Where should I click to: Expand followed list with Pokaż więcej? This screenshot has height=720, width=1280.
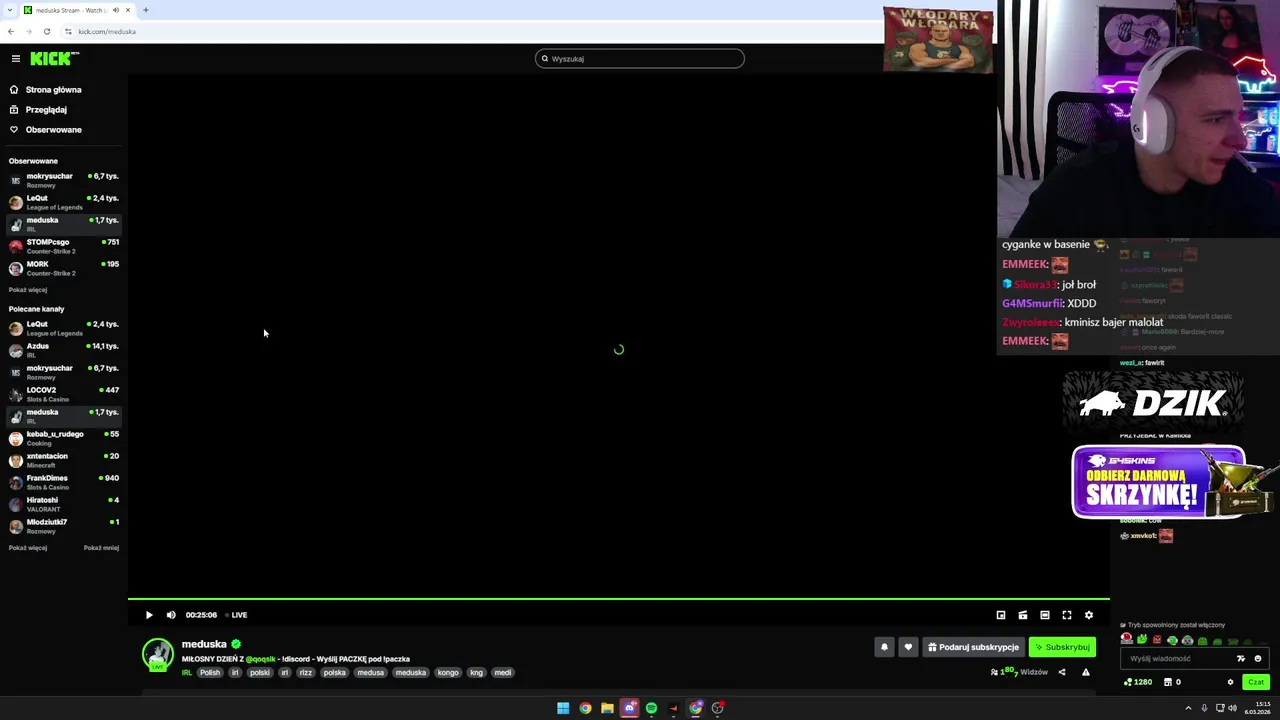[28, 290]
